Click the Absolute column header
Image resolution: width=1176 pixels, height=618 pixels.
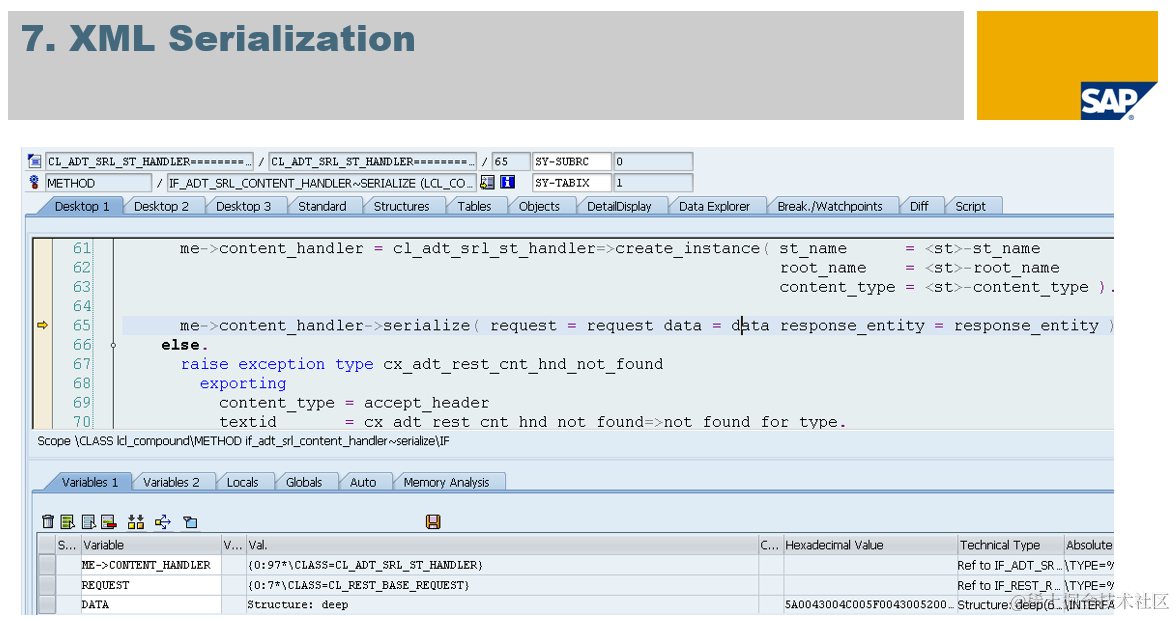[1089, 545]
